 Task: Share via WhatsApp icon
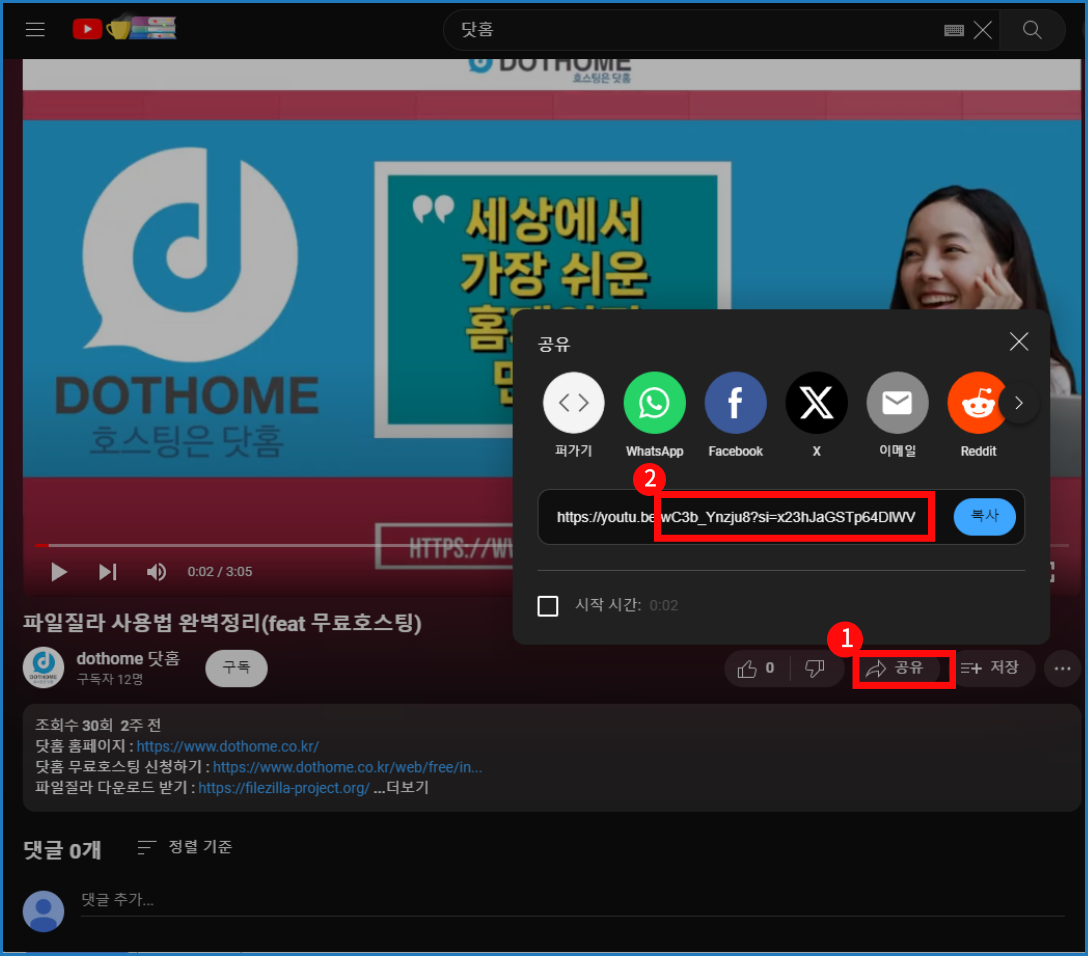pos(654,403)
